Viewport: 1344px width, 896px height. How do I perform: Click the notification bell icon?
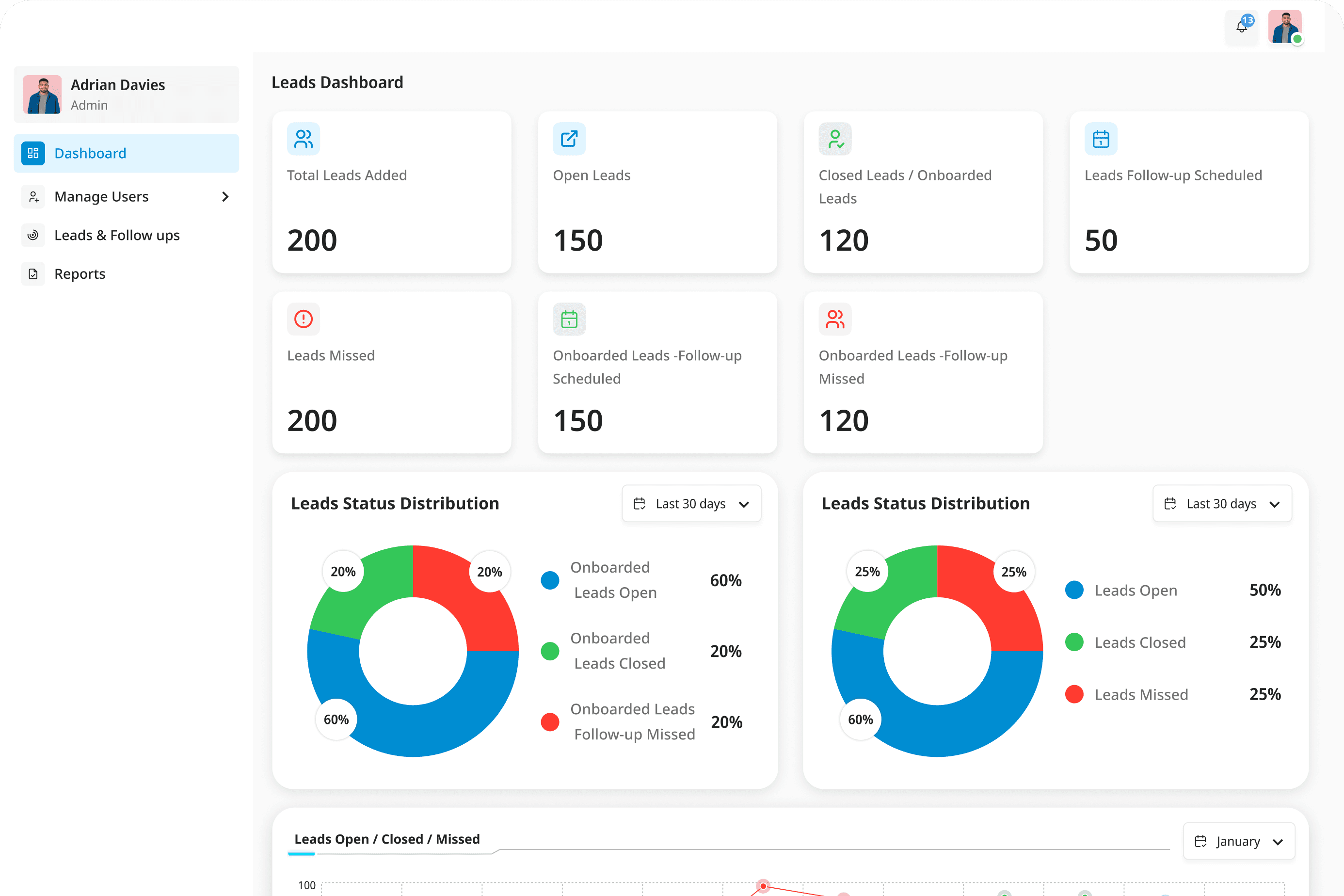pyautogui.click(x=1241, y=27)
